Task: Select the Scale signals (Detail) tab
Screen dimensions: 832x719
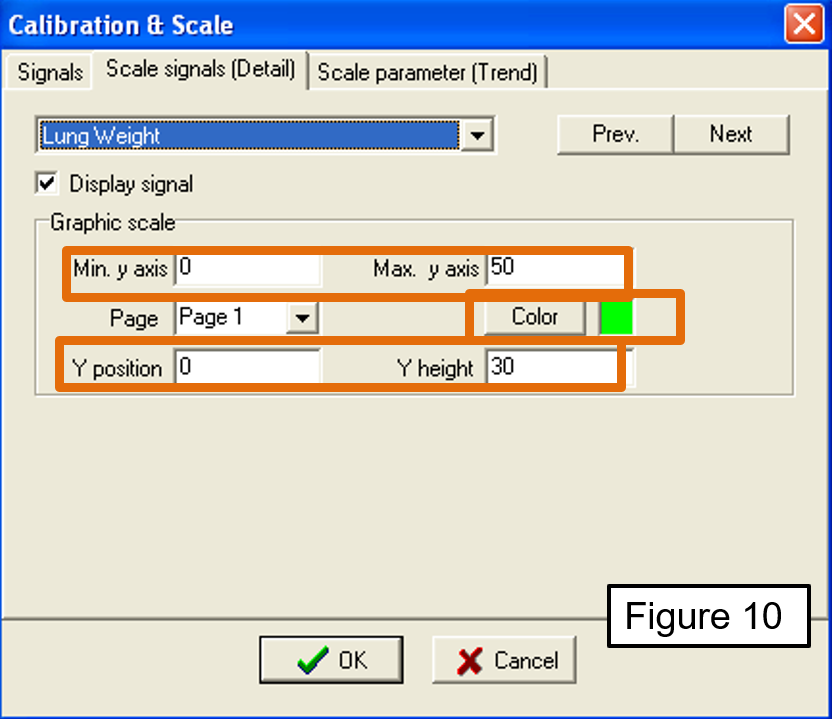Action: pyautogui.click(x=200, y=70)
